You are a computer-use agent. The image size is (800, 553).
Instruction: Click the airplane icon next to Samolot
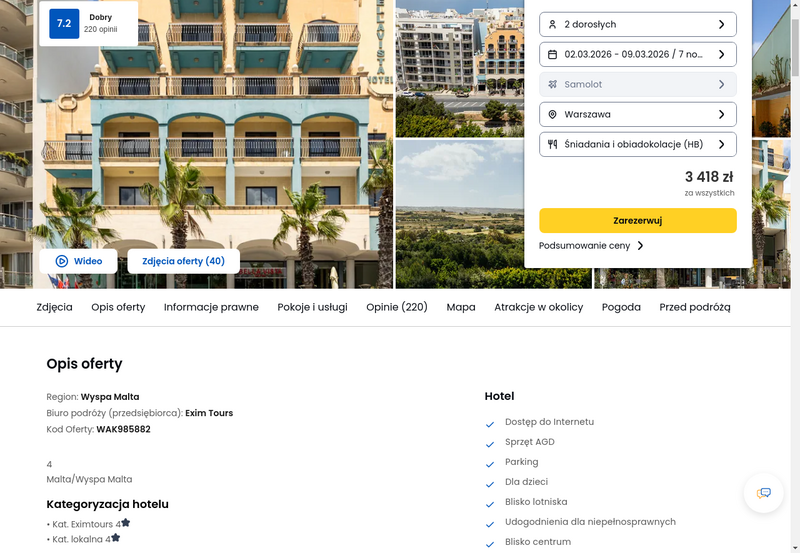tap(552, 85)
